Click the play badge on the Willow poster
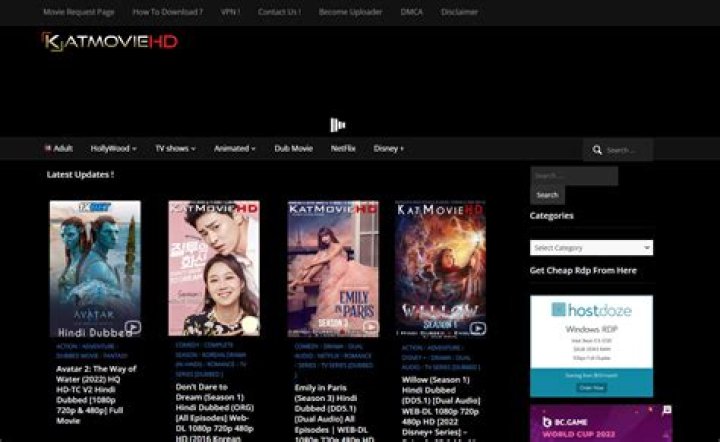Viewport: 720px width, 442px height. (478, 328)
